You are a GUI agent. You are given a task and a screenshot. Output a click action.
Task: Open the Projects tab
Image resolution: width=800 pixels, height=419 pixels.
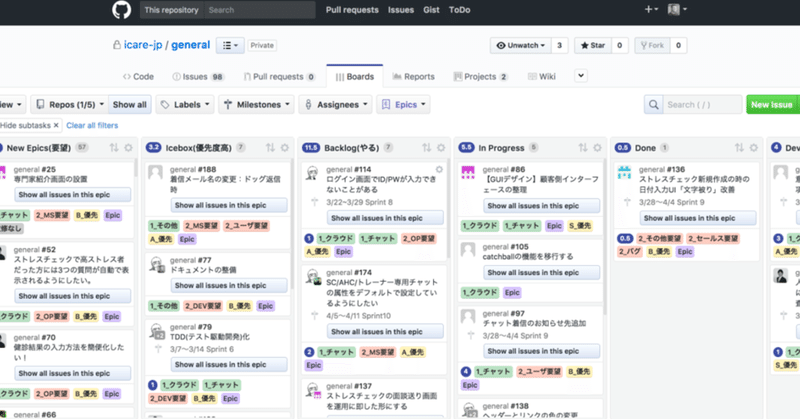(x=480, y=77)
